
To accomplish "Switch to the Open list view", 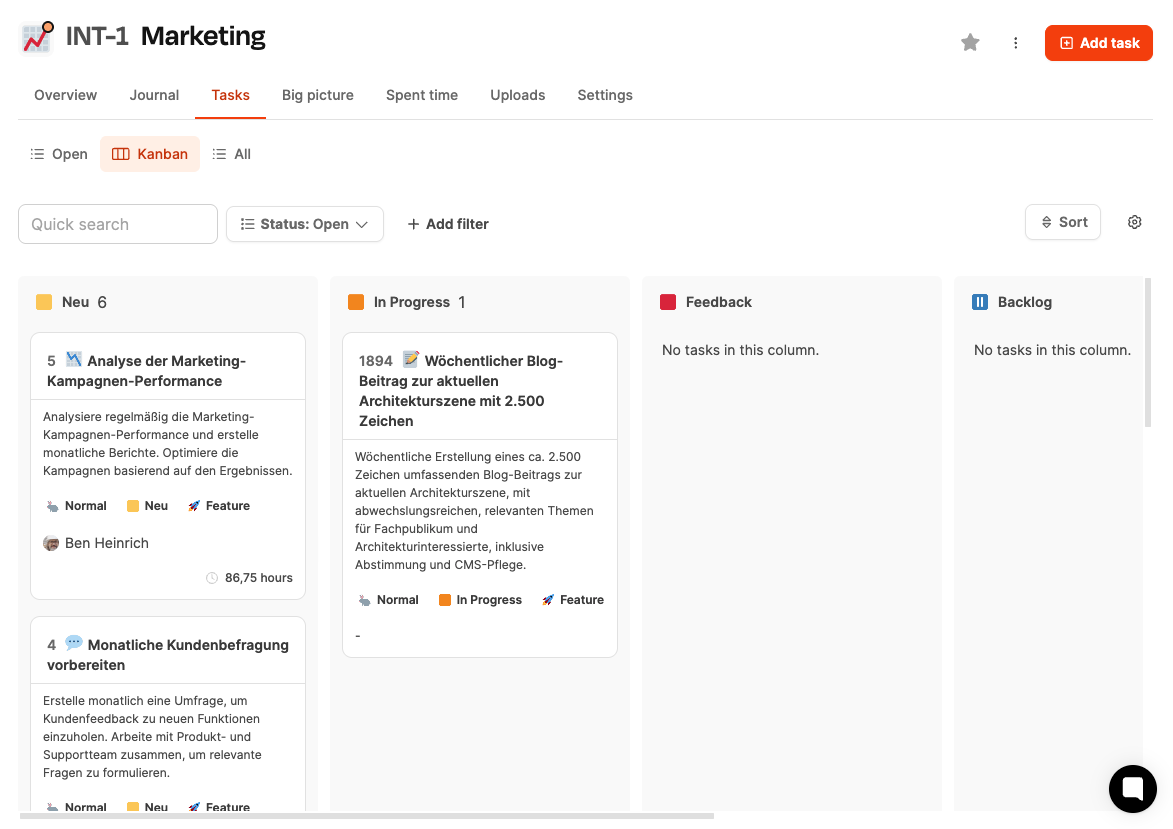I will pyautogui.click(x=59, y=154).
